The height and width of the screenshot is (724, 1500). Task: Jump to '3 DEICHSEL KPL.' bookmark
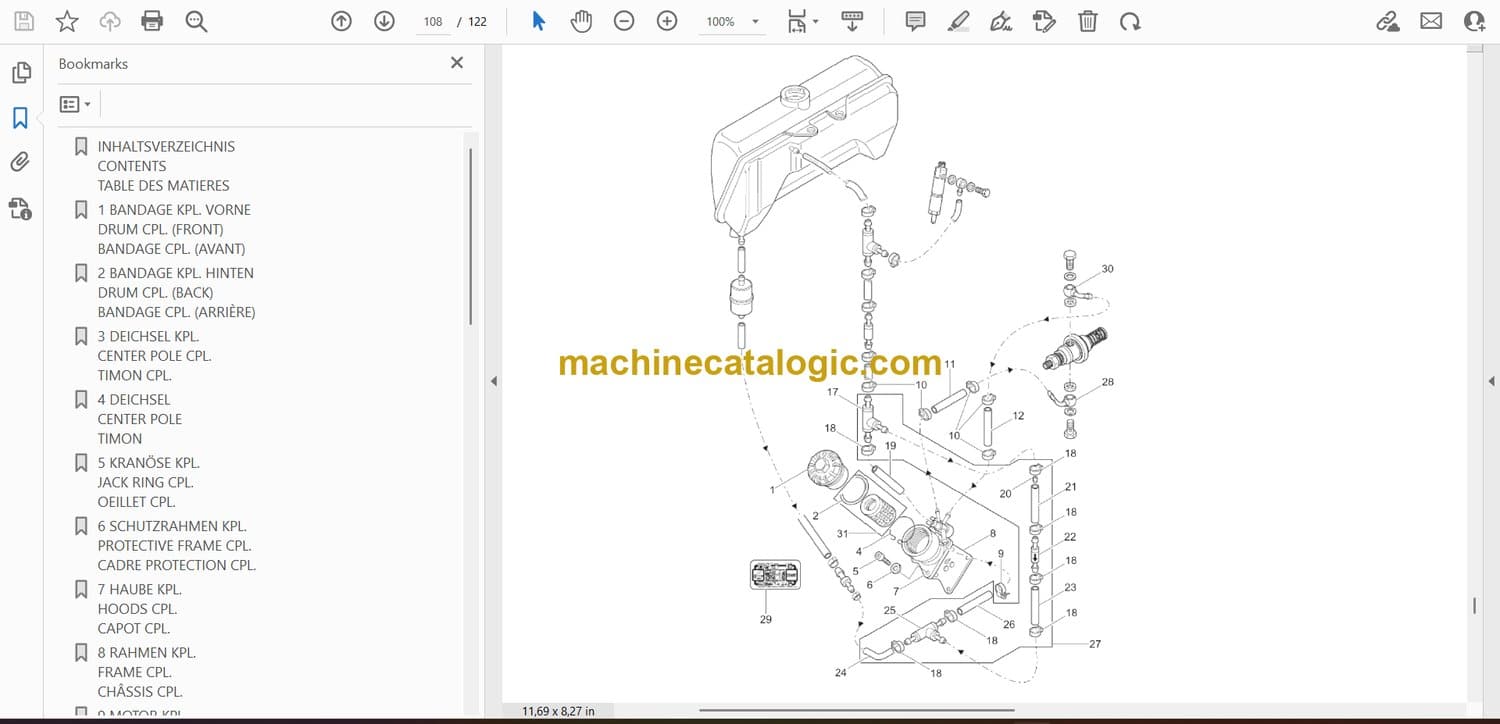pyautogui.click(x=148, y=336)
